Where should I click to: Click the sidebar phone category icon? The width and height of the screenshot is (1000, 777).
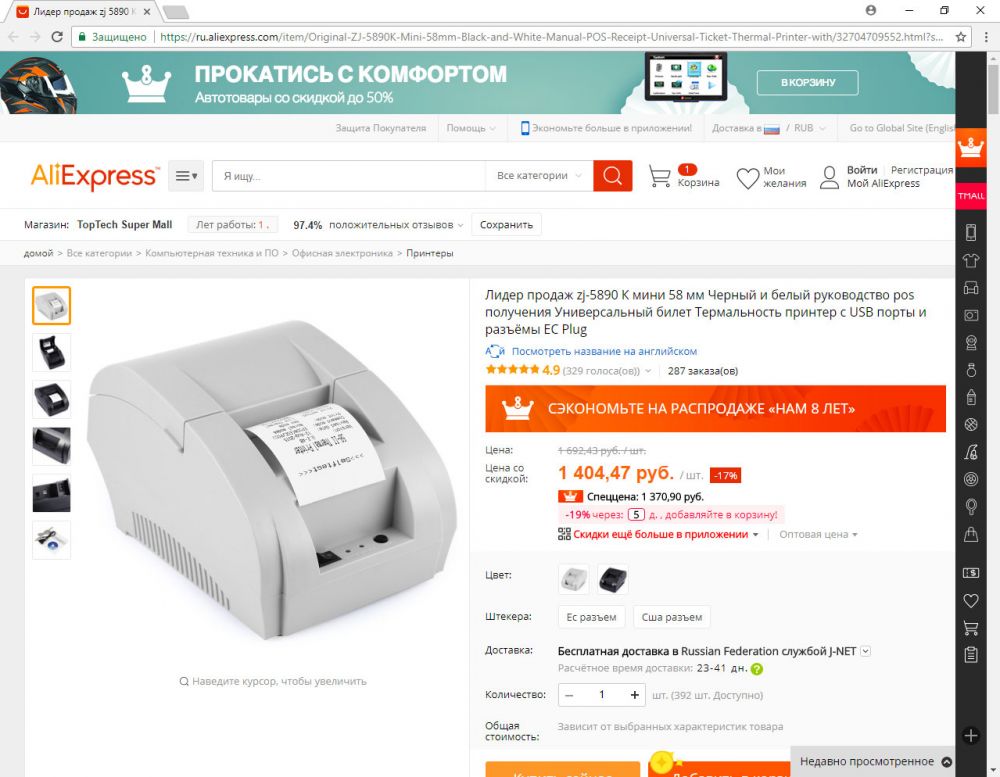[x=971, y=232]
